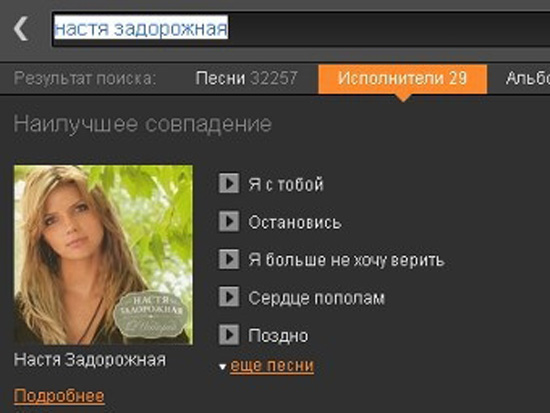Play the song Поздно
Viewport: 550px width, 413px height.
(x=229, y=335)
